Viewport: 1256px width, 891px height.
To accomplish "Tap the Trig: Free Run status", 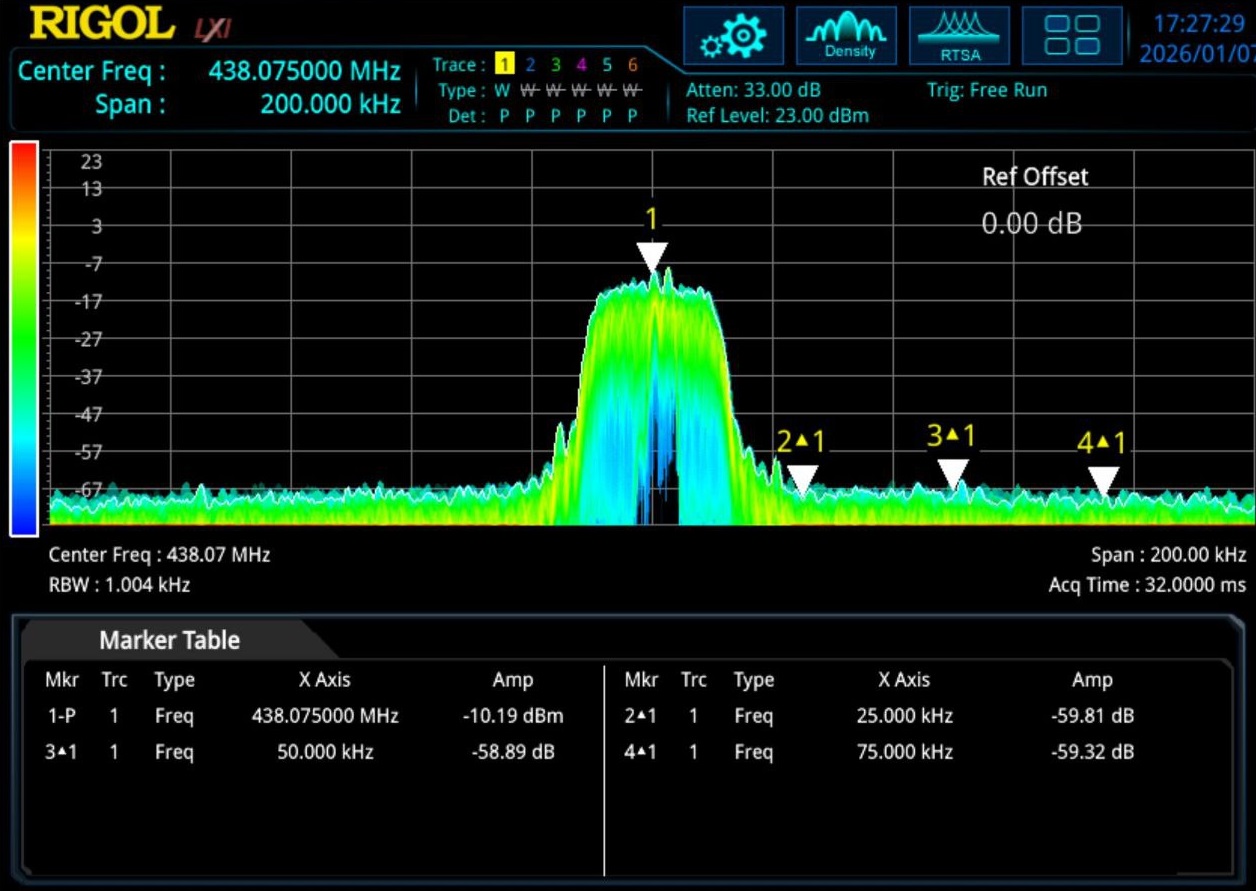I will (987, 90).
